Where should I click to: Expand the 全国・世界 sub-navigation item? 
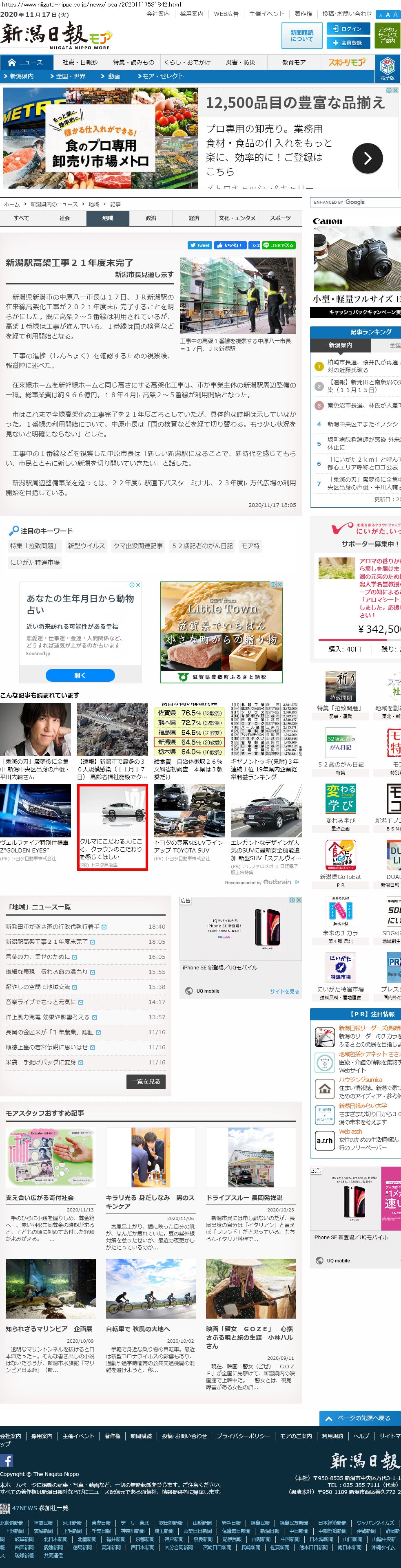(x=69, y=77)
